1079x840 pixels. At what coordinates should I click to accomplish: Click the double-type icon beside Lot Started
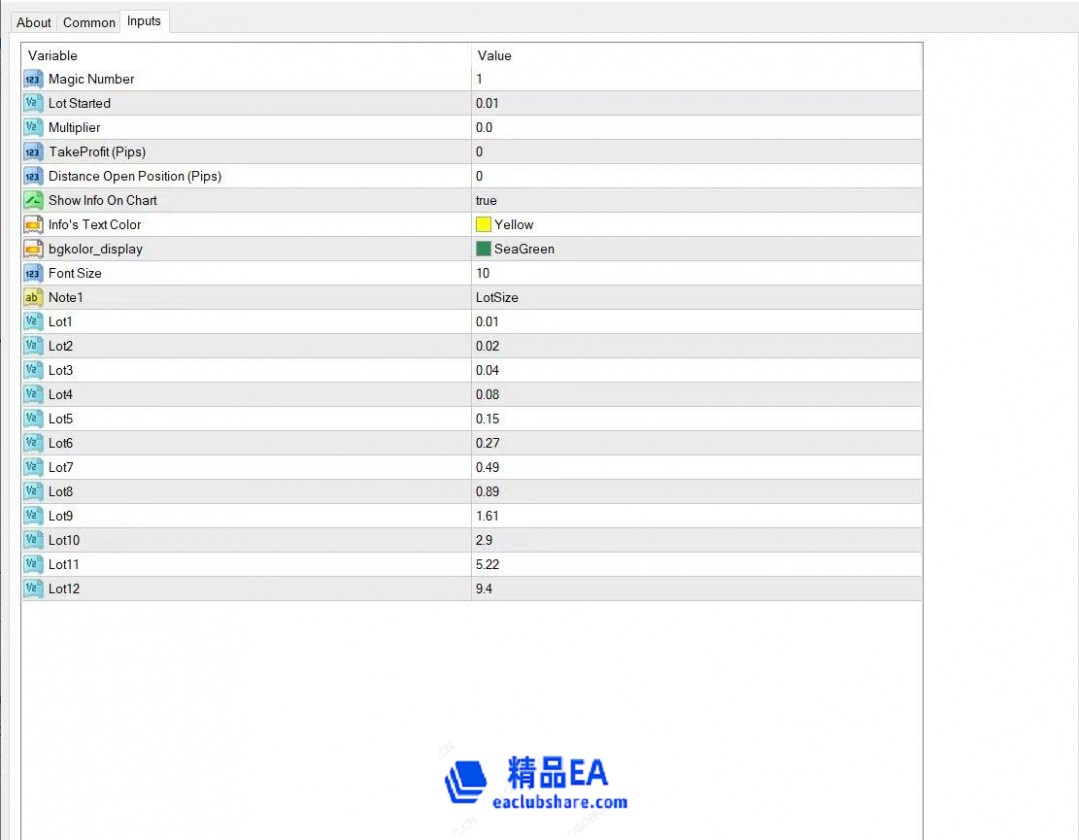33,103
